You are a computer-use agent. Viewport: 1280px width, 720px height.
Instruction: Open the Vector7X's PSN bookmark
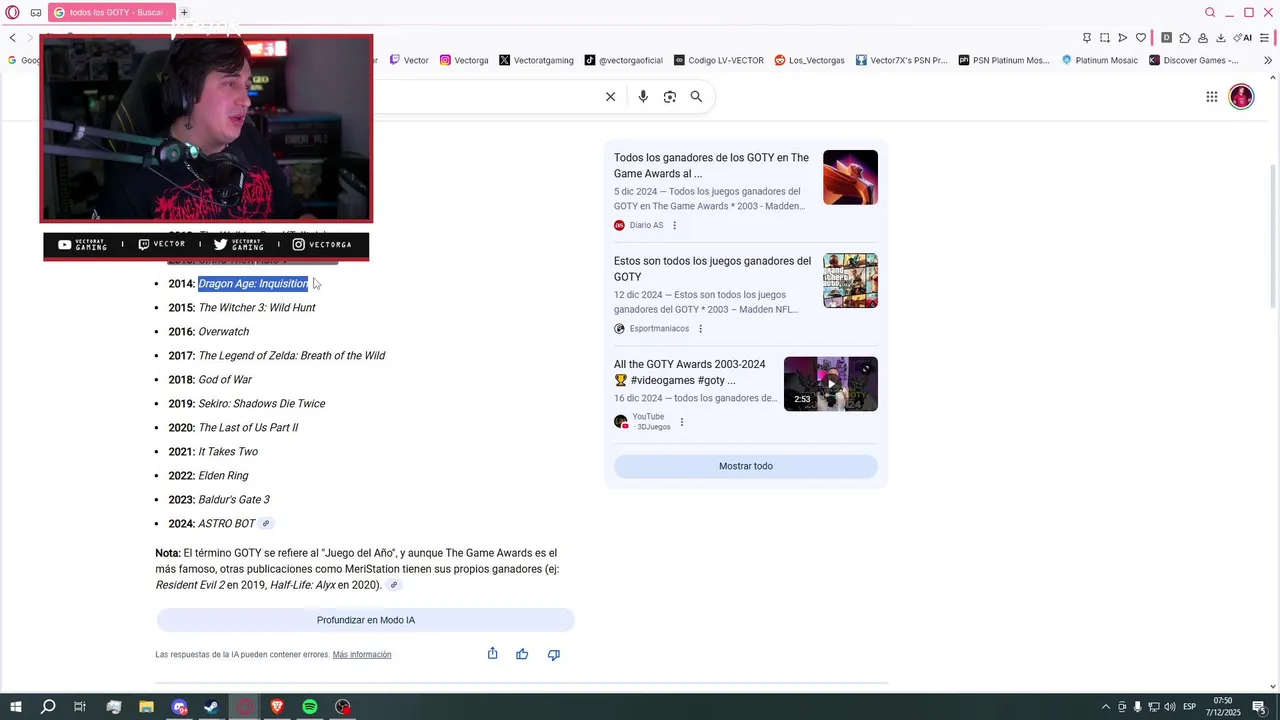[x=901, y=60]
